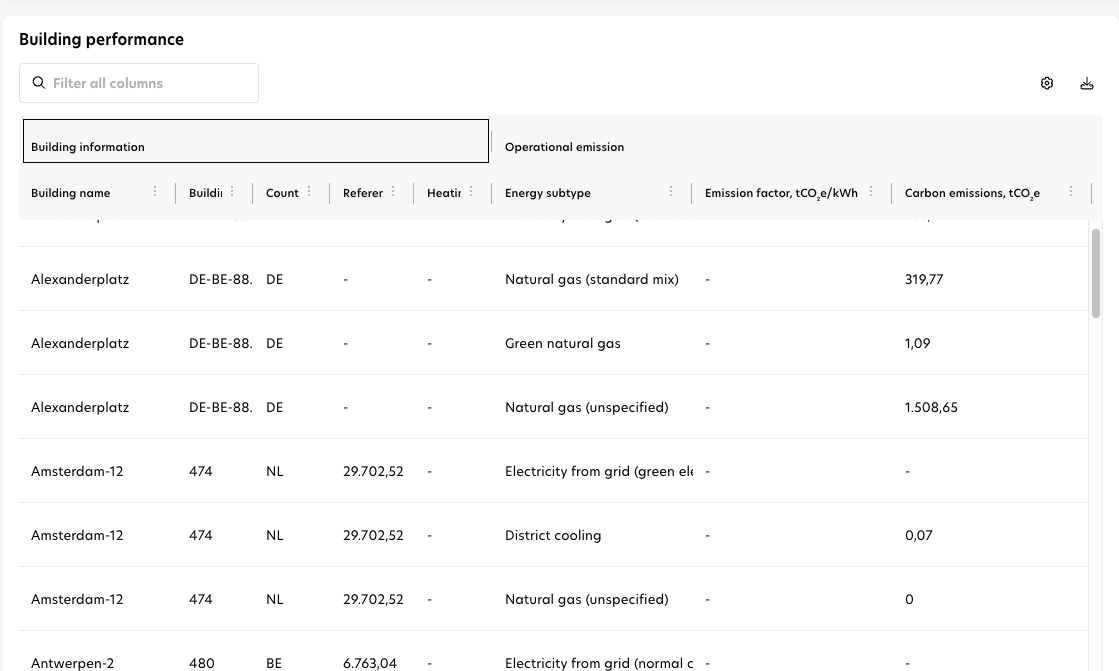This screenshot has width=1119, height=671.
Task: Sort by Reference column header
Action: point(363,193)
